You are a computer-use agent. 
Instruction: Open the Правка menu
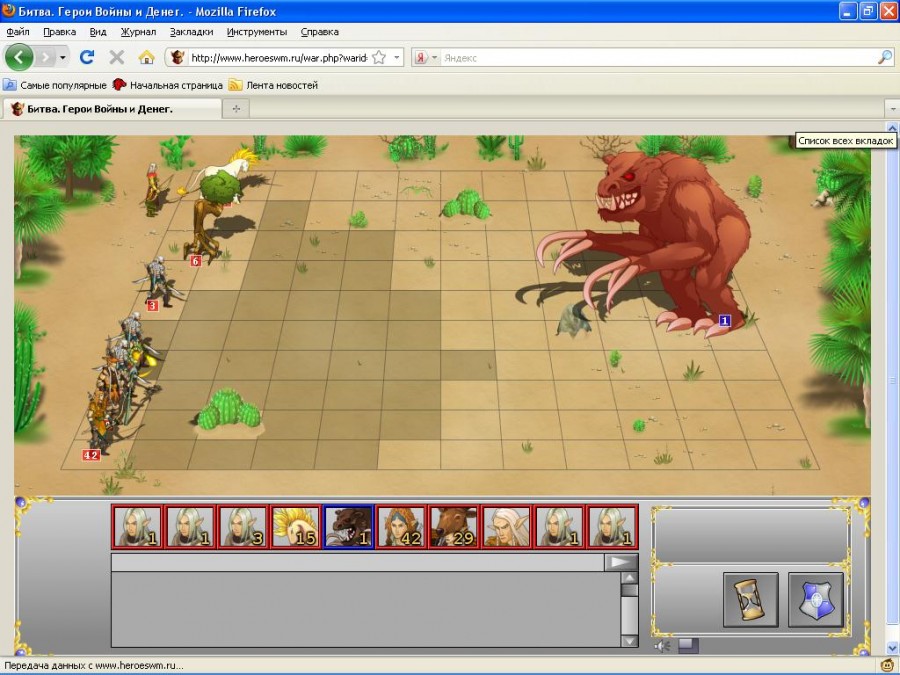point(60,32)
